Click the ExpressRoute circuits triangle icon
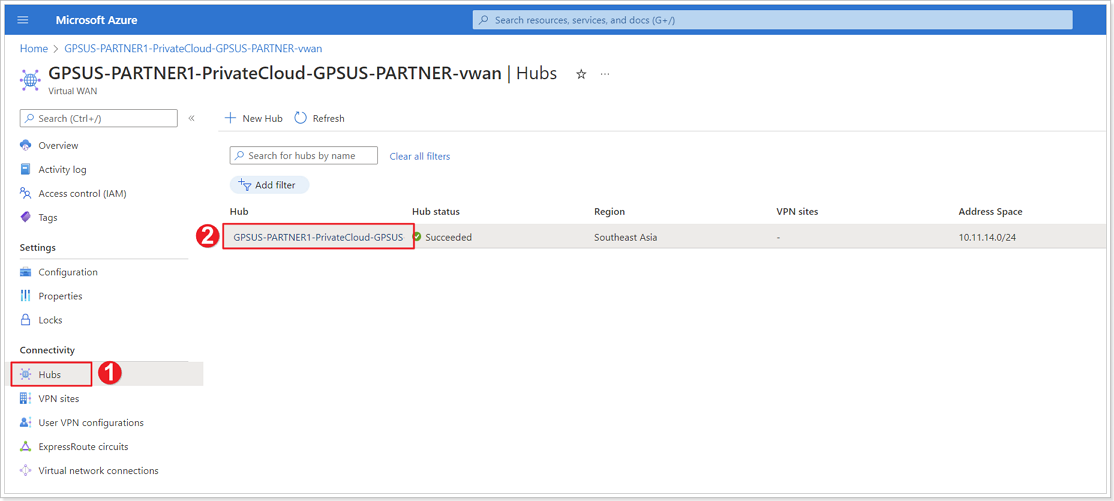The width and height of the screenshot is (1114, 501). [x=26, y=446]
